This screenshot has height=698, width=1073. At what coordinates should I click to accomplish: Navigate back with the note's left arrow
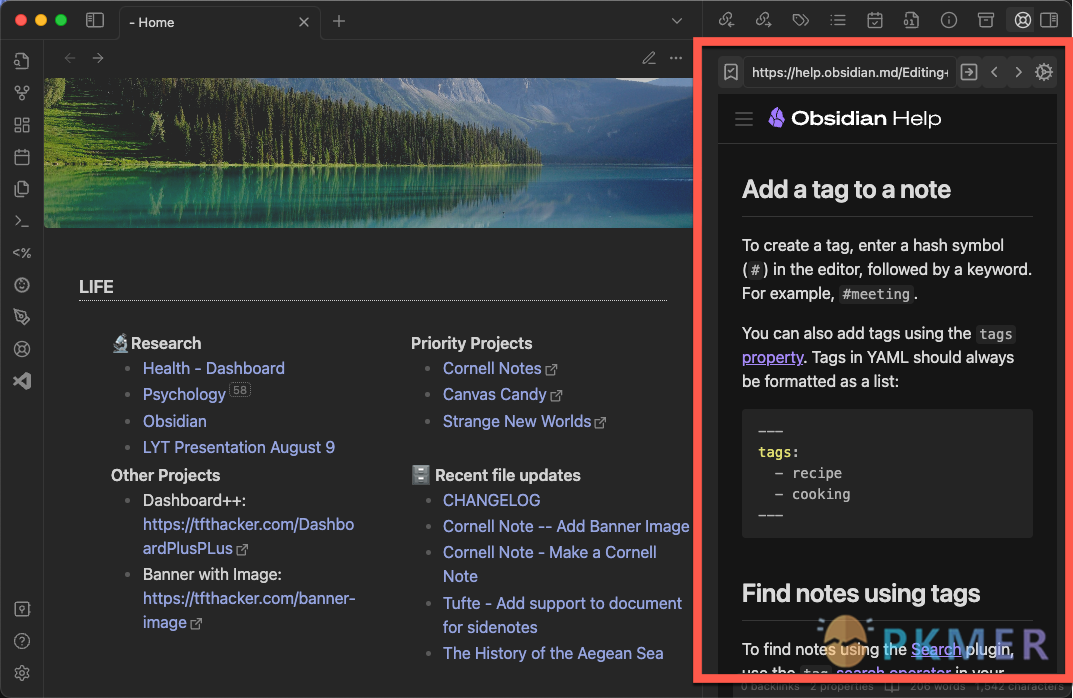(70, 58)
